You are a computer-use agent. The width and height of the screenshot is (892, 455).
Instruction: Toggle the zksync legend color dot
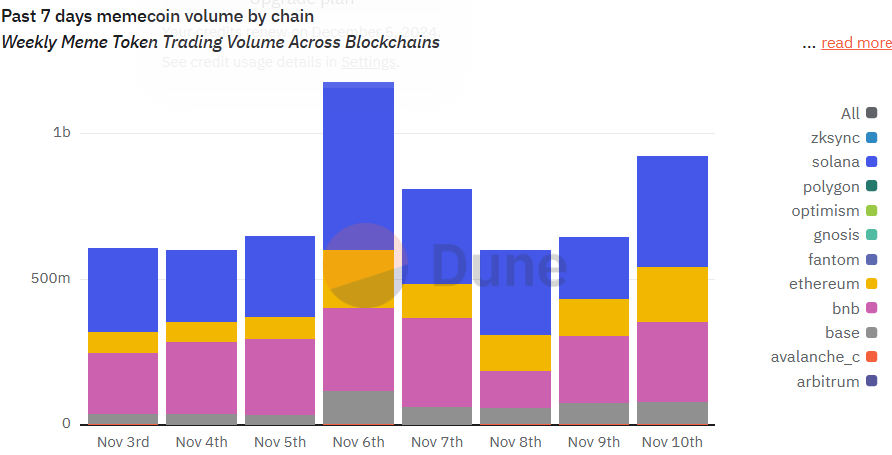pos(872,138)
